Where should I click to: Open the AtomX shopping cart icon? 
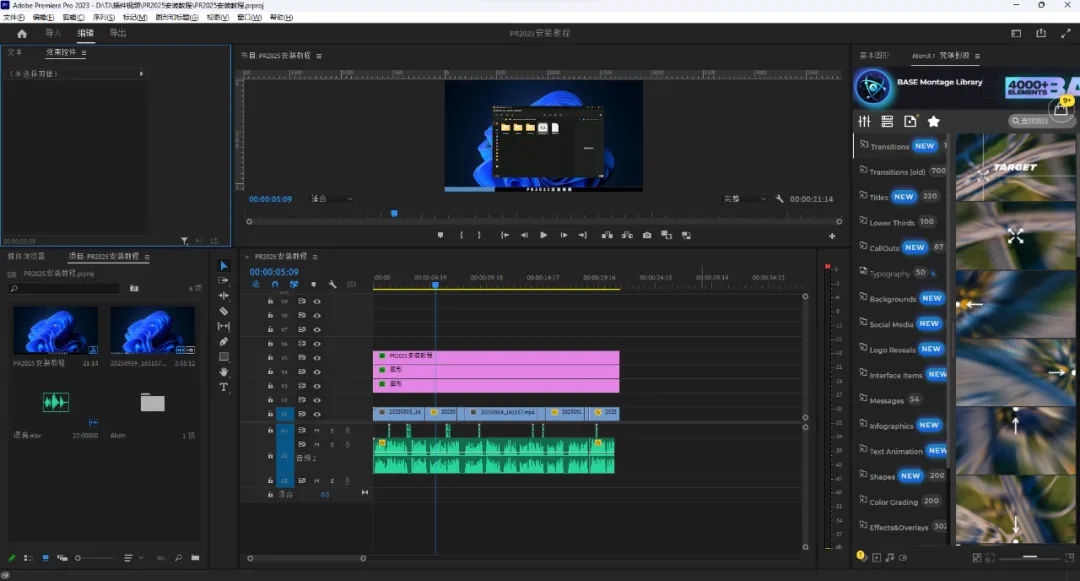[1061, 108]
